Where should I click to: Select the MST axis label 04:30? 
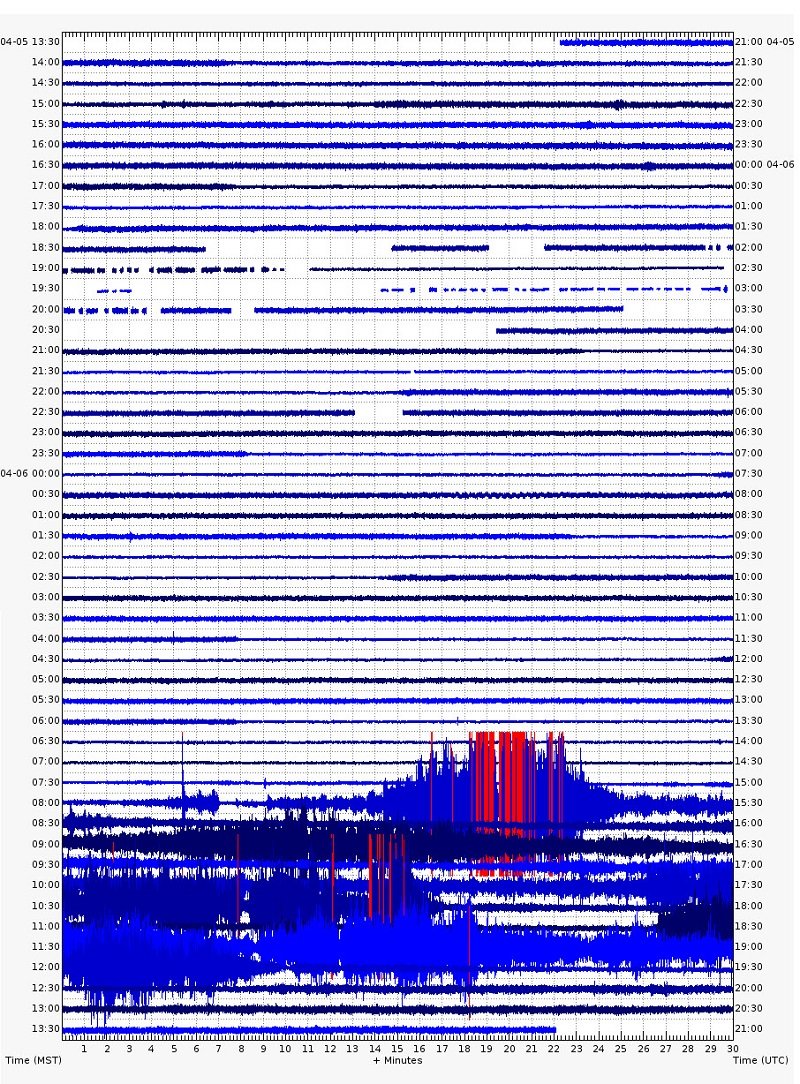point(46,658)
